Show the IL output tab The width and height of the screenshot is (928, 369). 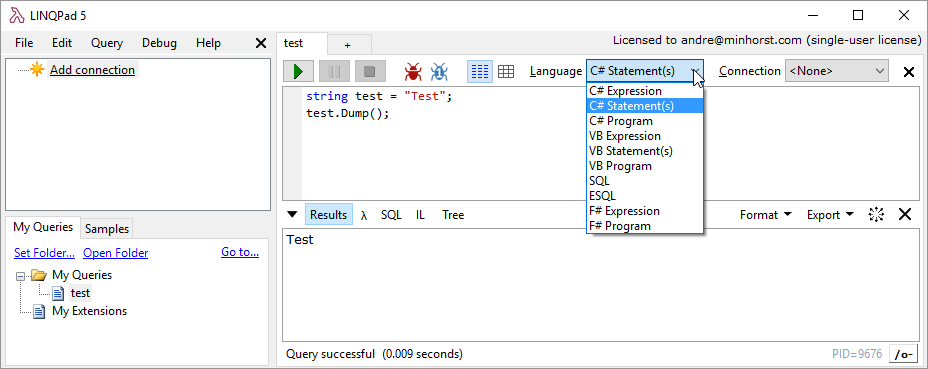pyautogui.click(x=420, y=215)
